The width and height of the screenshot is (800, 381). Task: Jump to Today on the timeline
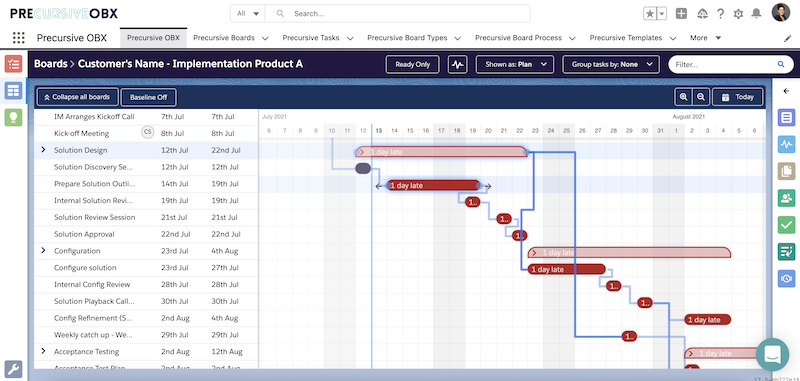737,96
